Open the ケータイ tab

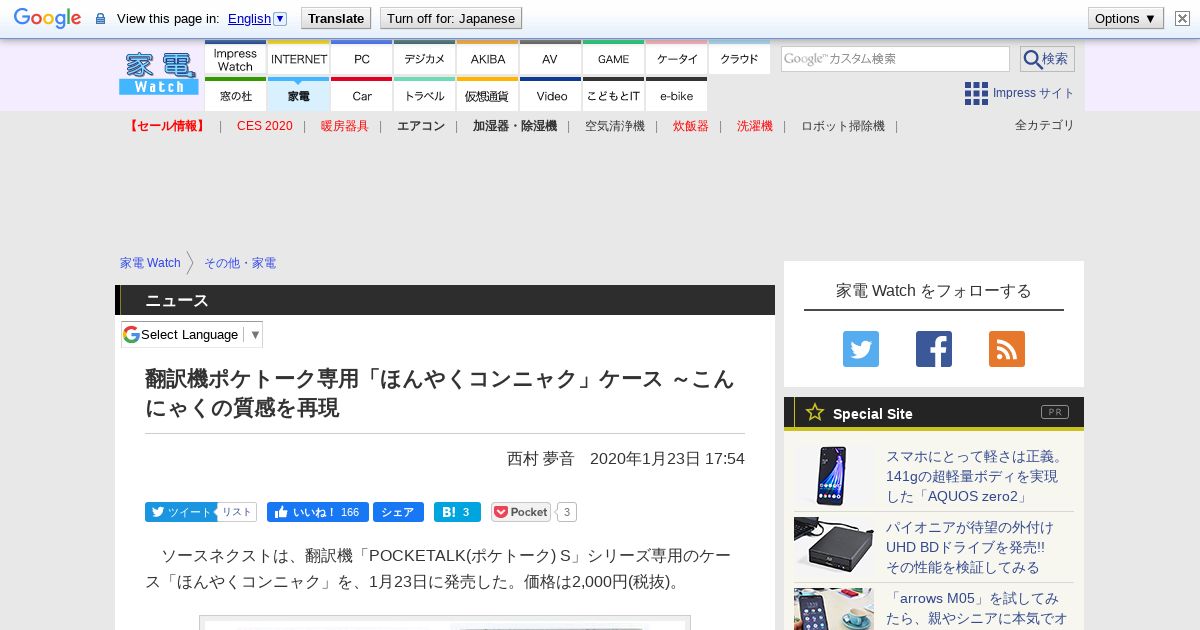pos(676,59)
